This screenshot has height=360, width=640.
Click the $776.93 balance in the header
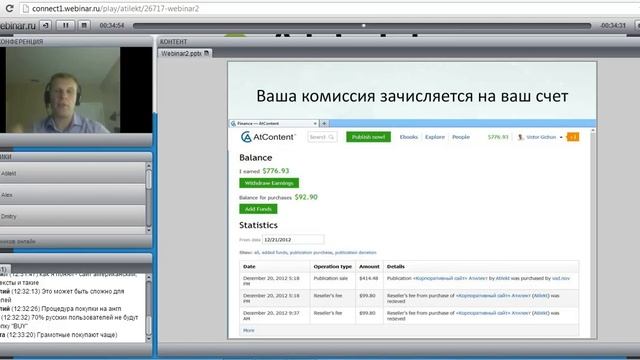coord(498,137)
